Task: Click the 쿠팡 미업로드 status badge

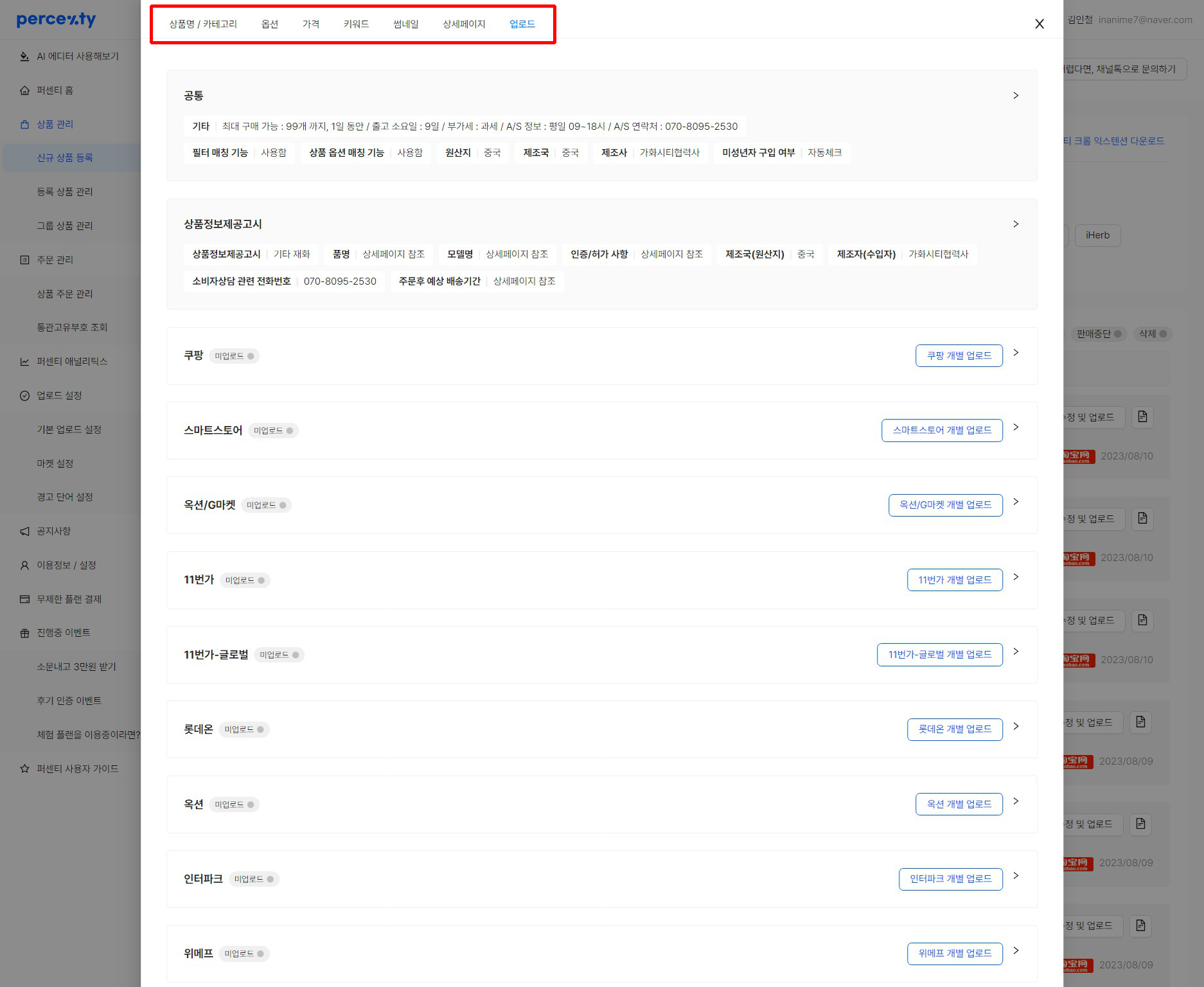Action: click(x=235, y=356)
